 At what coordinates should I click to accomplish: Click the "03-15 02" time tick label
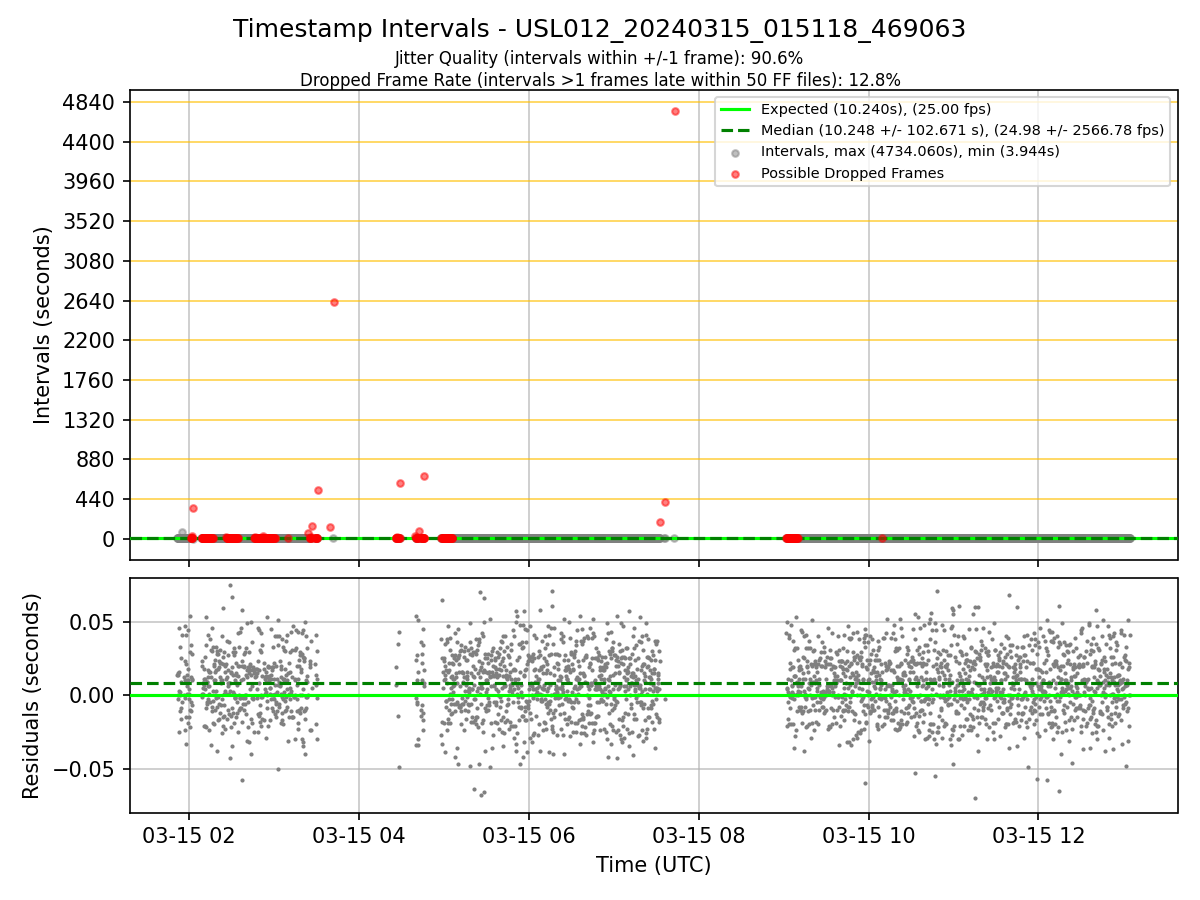click(189, 836)
